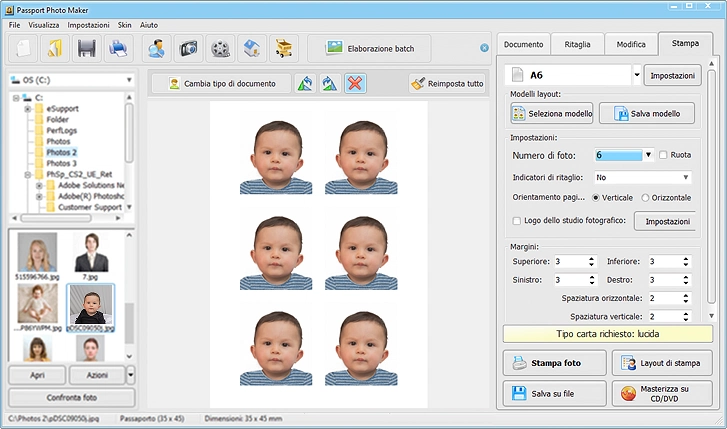Open the Visualizza menu

[x=44, y=25]
